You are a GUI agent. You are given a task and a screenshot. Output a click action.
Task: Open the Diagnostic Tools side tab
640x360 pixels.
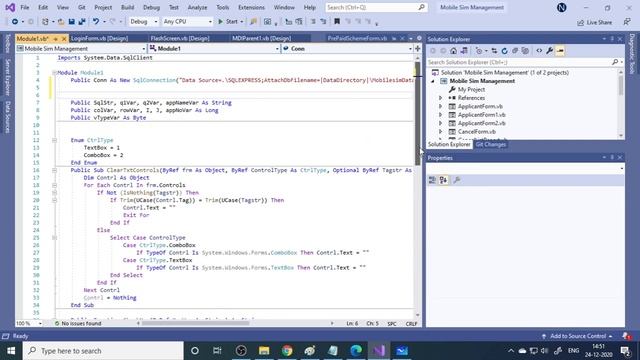point(632,54)
